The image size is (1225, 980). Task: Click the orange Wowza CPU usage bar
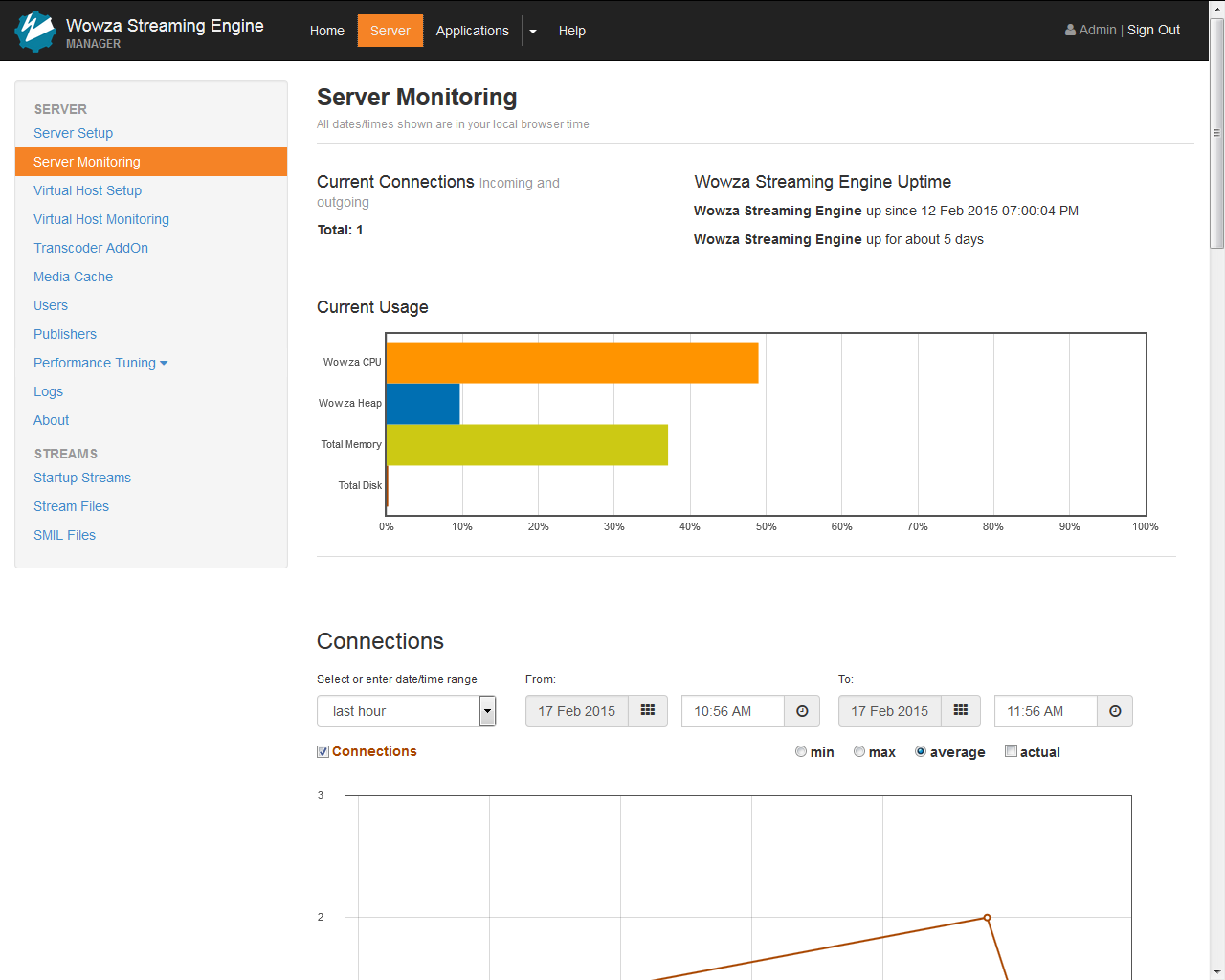[571, 363]
